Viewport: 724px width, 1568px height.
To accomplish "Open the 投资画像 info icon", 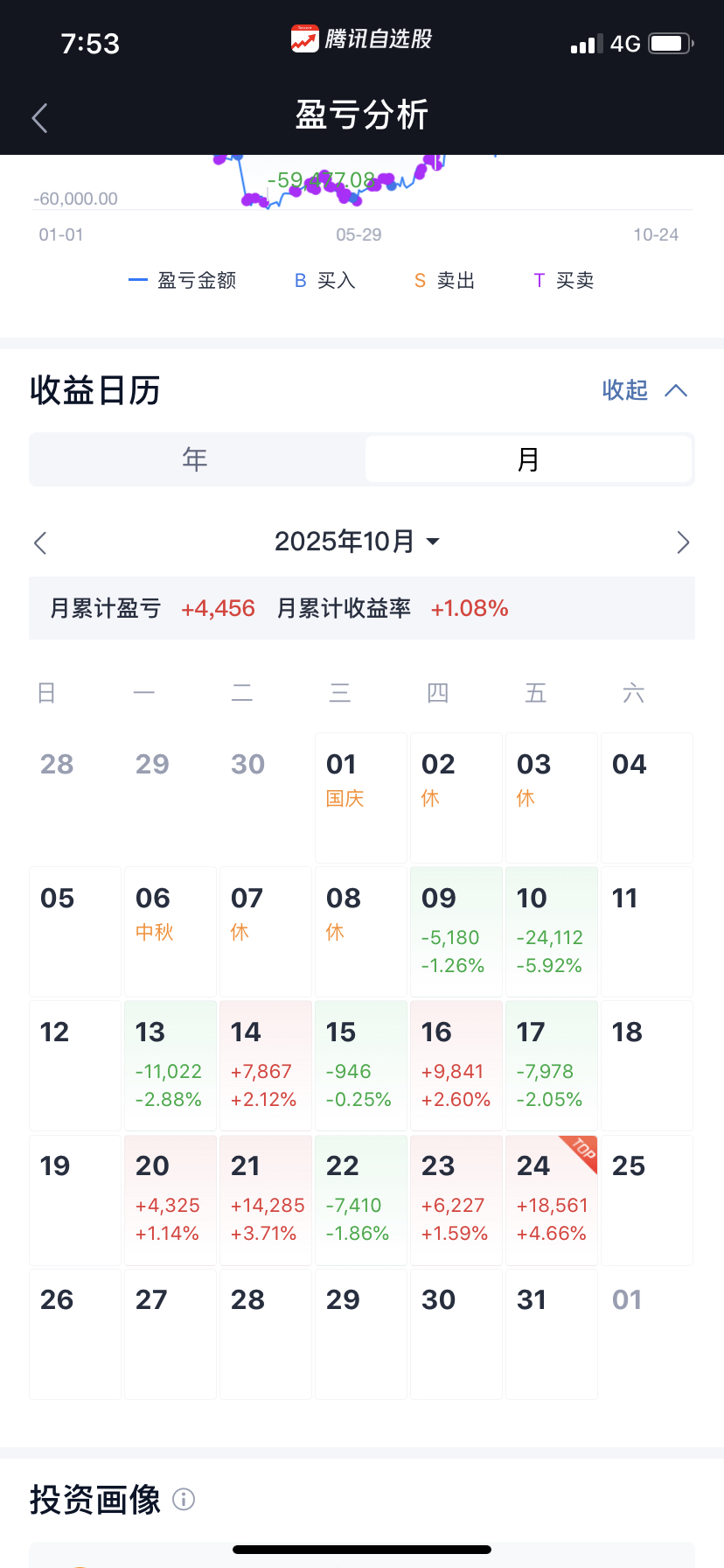I will click(x=184, y=1500).
